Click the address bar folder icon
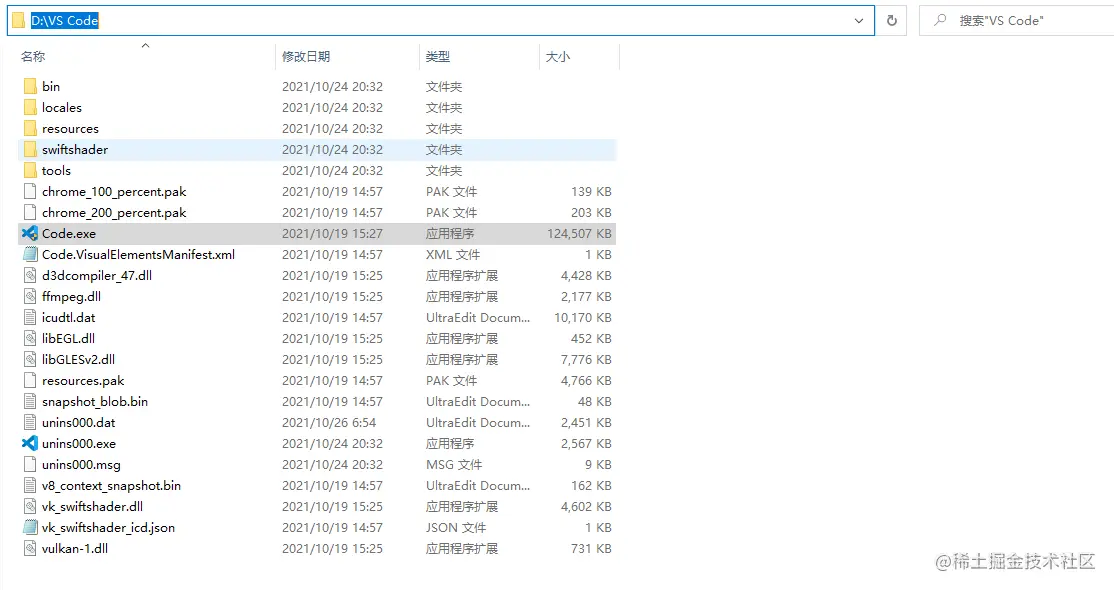This screenshot has height=590, width=1114. pyautogui.click(x=18, y=21)
